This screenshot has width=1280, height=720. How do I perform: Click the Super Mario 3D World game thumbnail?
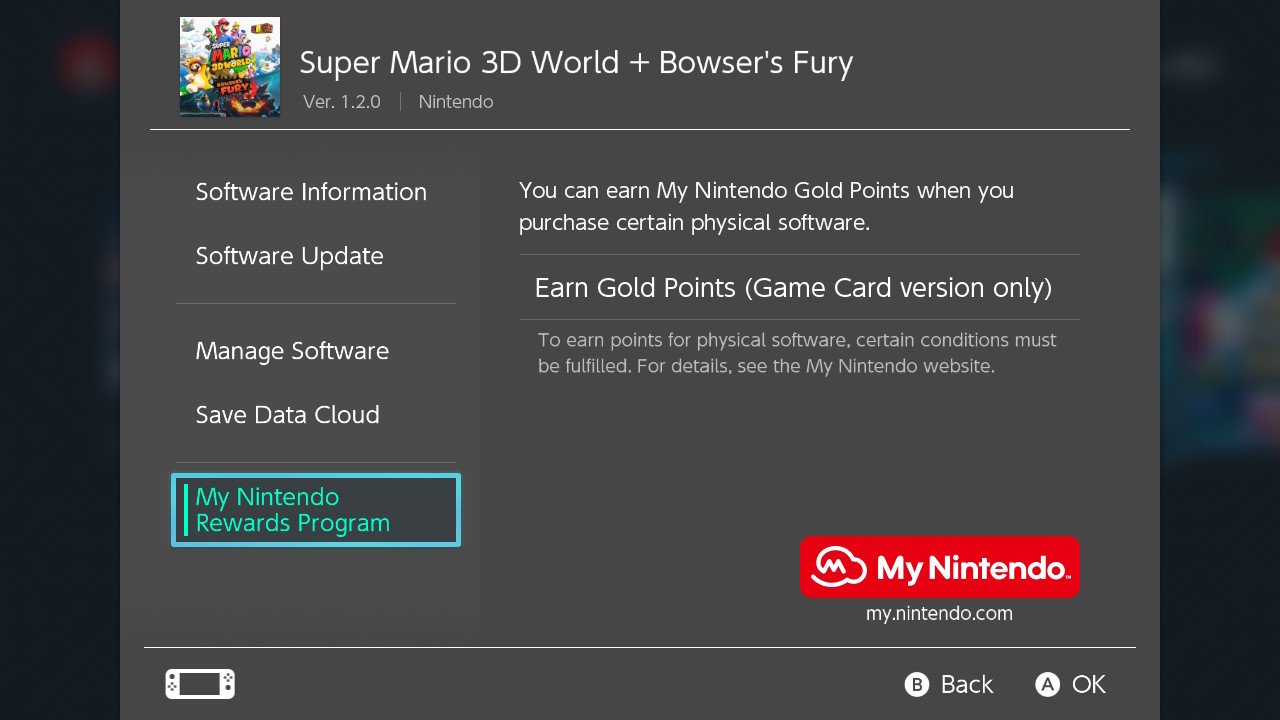pyautogui.click(x=230, y=67)
